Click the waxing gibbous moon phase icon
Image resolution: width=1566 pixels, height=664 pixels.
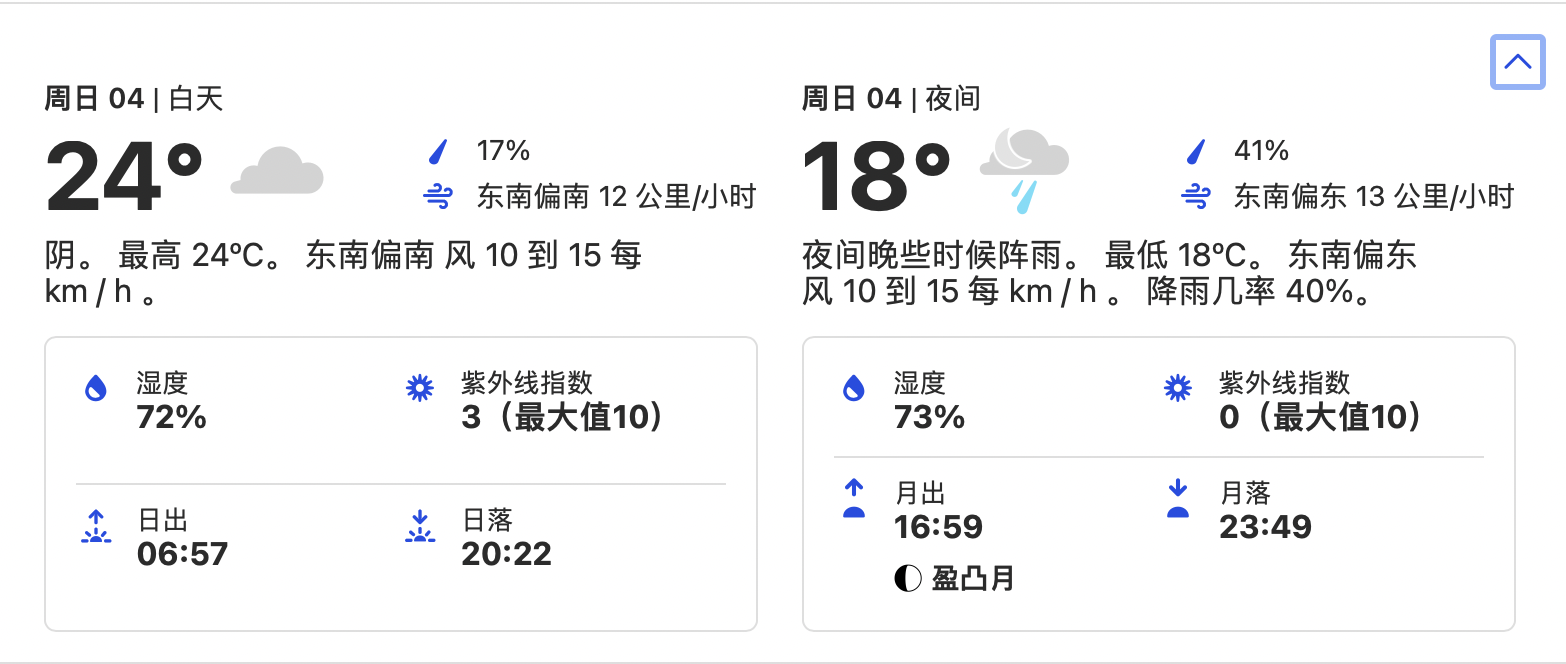coord(907,578)
